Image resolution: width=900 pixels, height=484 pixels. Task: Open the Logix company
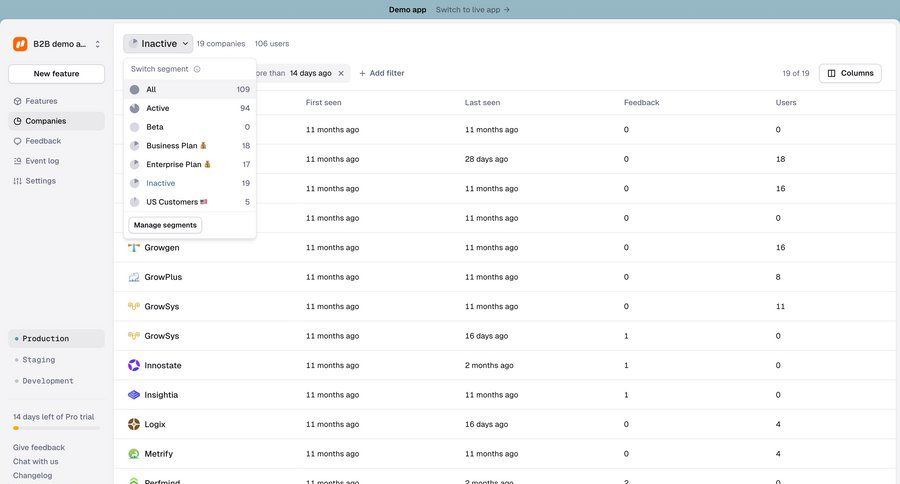[154, 424]
